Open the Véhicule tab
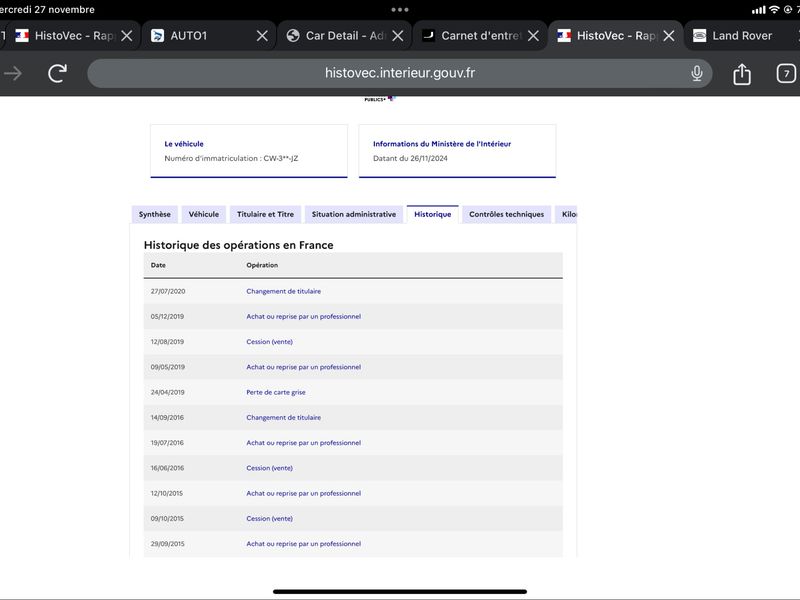The height and width of the screenshot is (600, 800). 204,214
